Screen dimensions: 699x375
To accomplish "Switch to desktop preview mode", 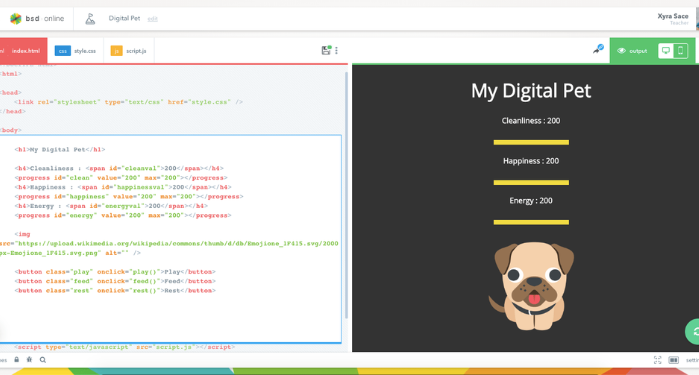I will [666, 50].
